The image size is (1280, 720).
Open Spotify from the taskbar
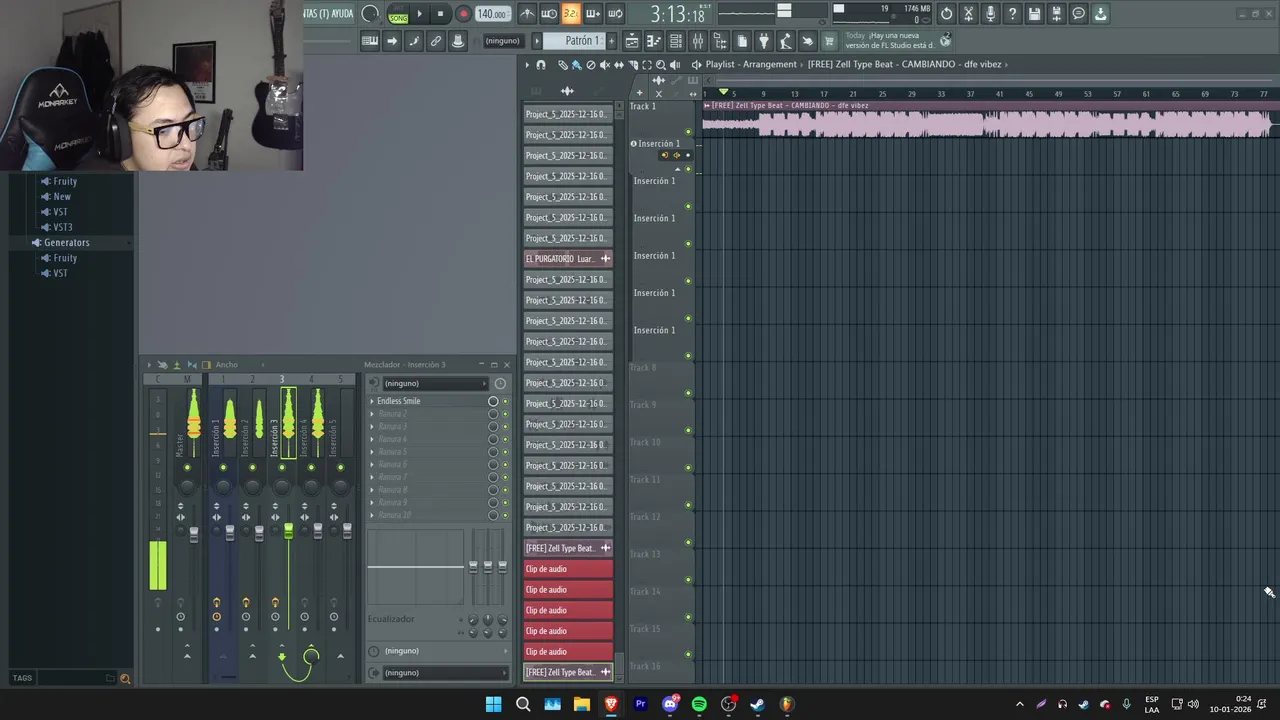coord(699,704)
